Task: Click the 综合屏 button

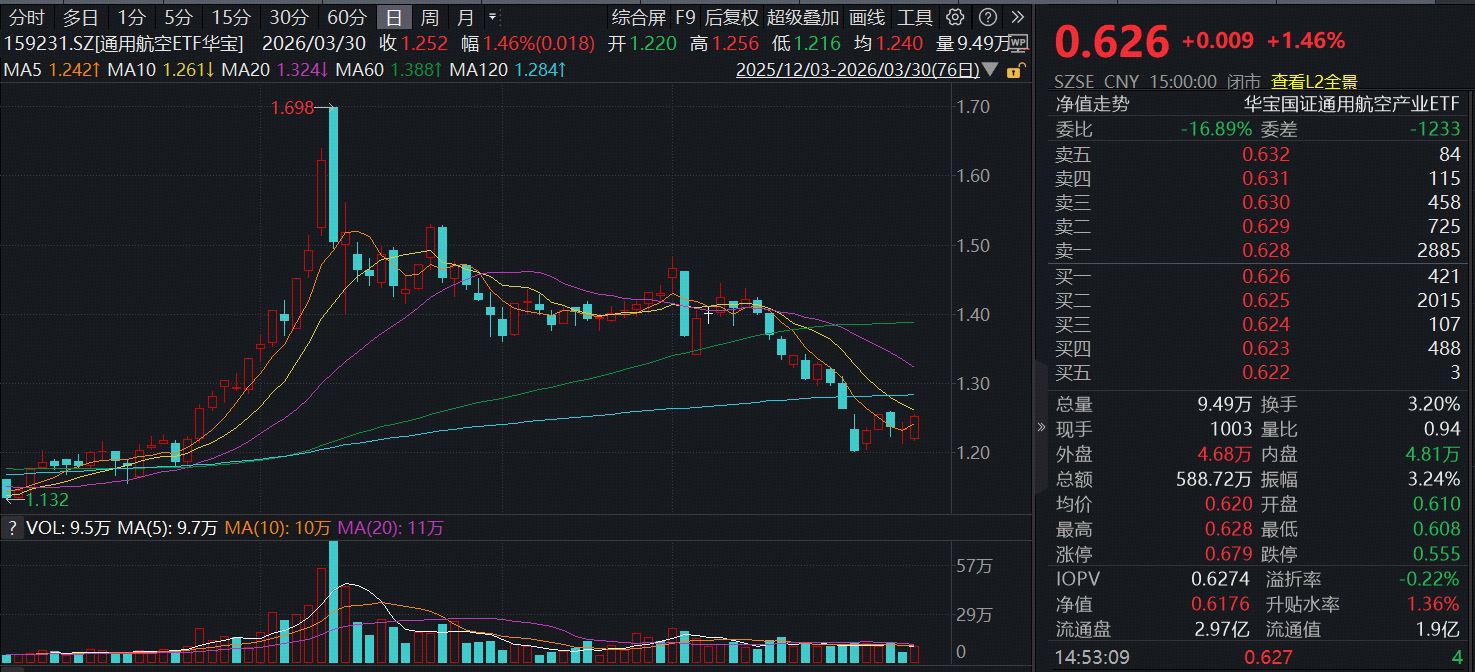Action: tap(638, 17)
